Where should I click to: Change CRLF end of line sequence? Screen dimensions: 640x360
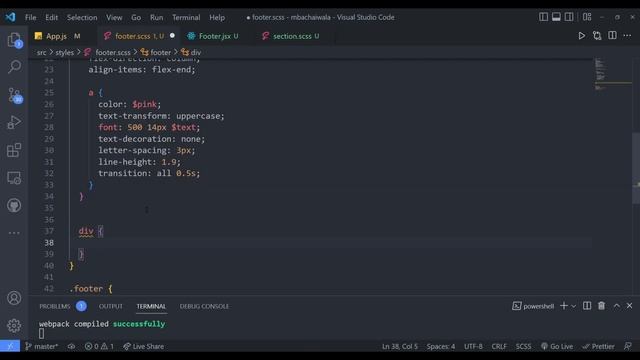coord(499,346)
